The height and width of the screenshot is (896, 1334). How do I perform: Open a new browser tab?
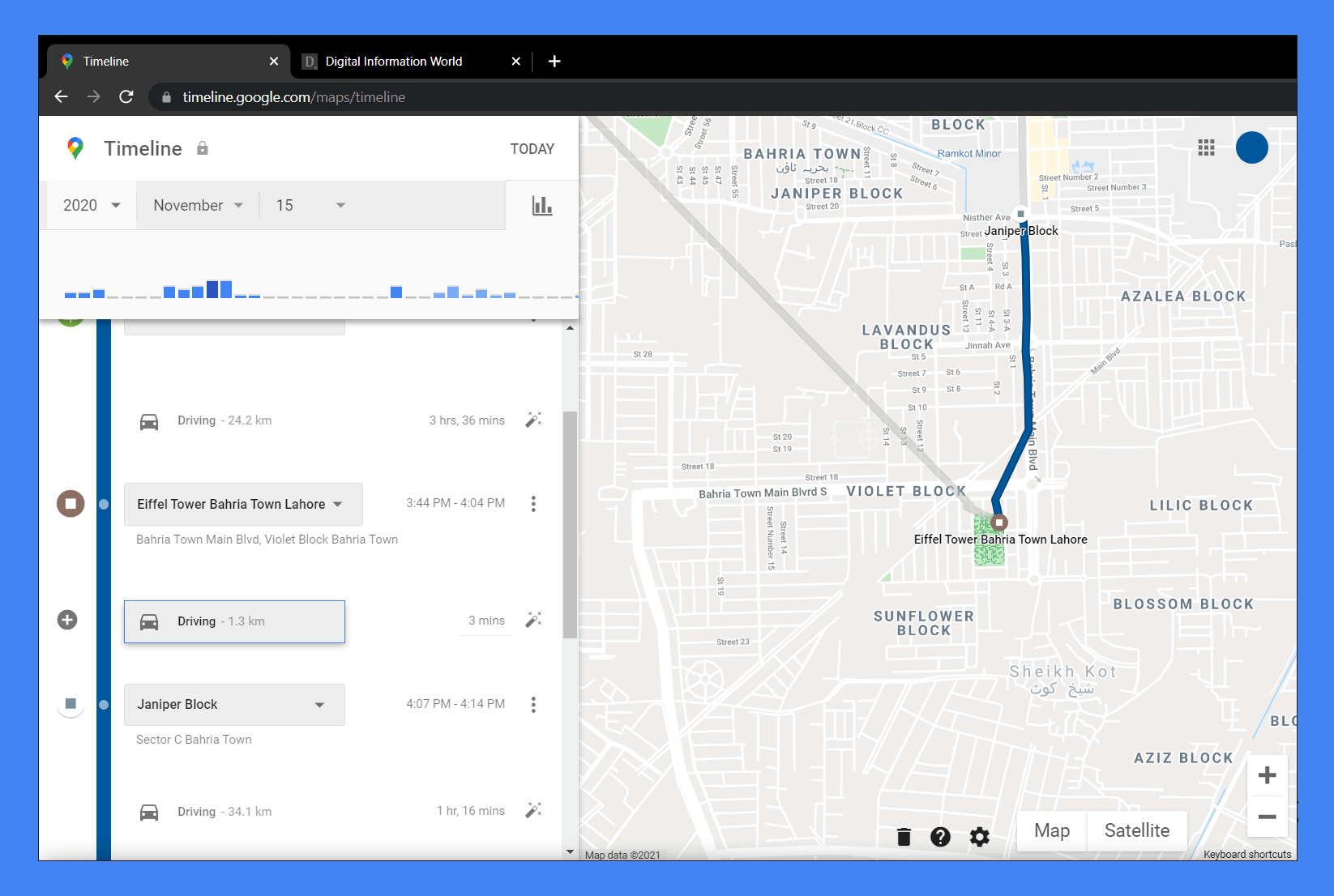click(554, 61)
